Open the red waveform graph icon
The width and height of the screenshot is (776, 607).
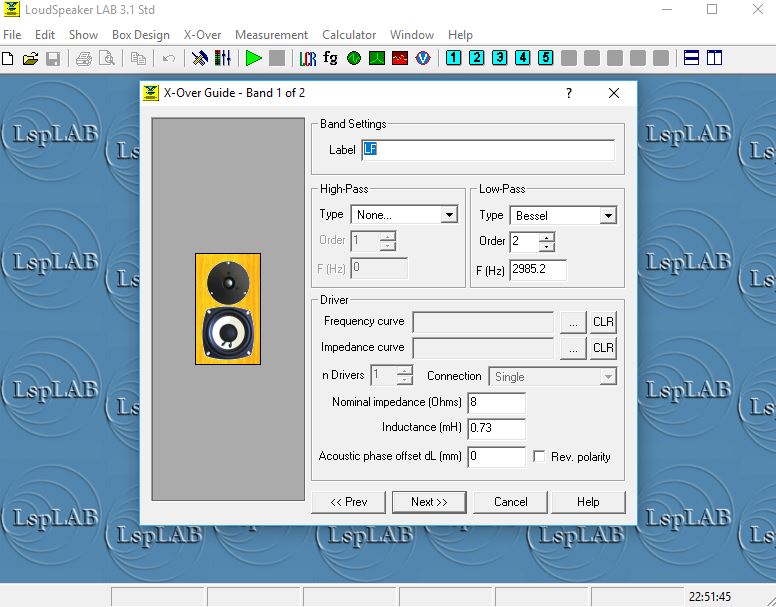(400, 58)
